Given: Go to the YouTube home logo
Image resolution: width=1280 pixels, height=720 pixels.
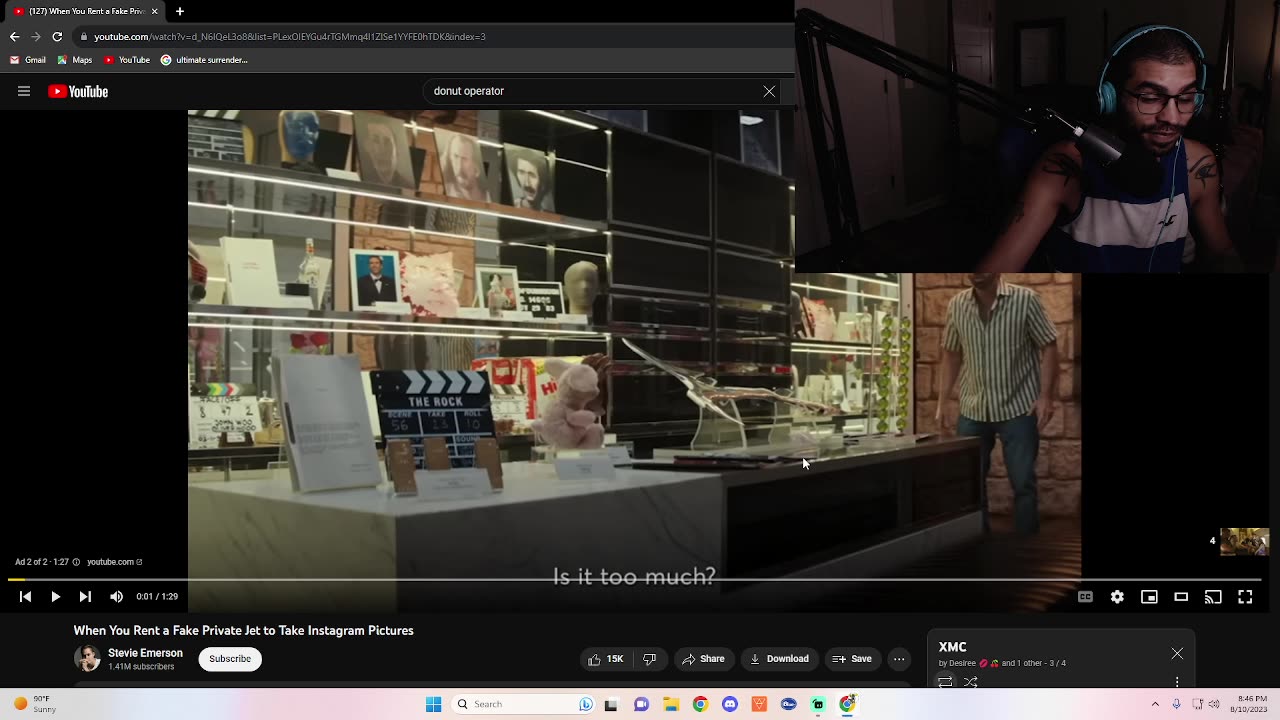Looking at the screenshot, I should point(78,91).
